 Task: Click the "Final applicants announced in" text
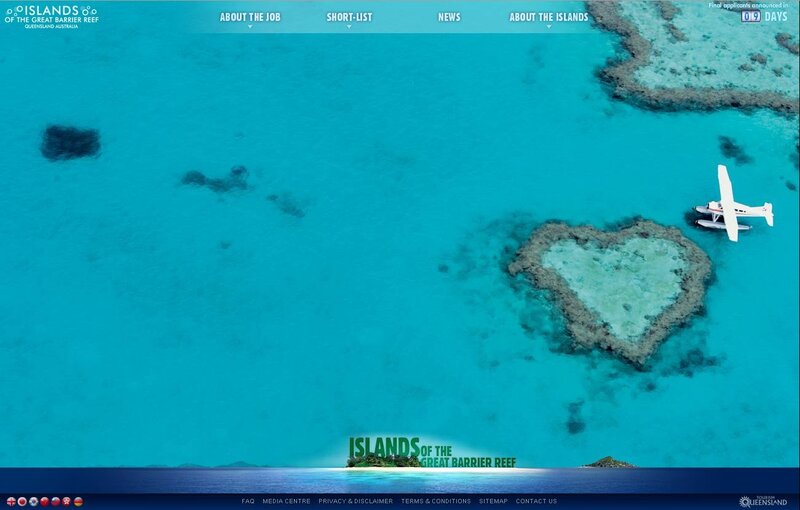[x=748, y=6]
